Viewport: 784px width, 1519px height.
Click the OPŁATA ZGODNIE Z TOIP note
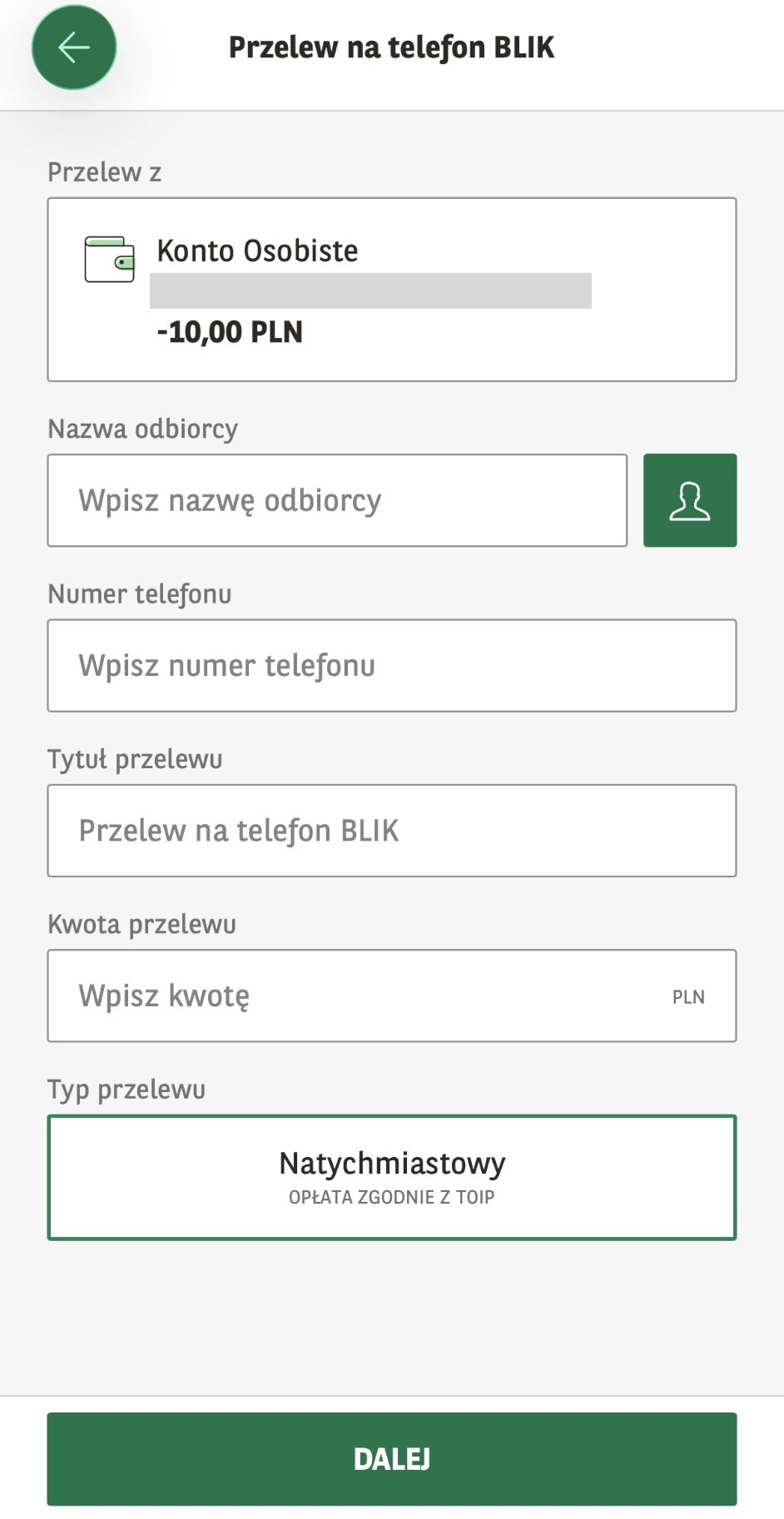click(391, 1197)
